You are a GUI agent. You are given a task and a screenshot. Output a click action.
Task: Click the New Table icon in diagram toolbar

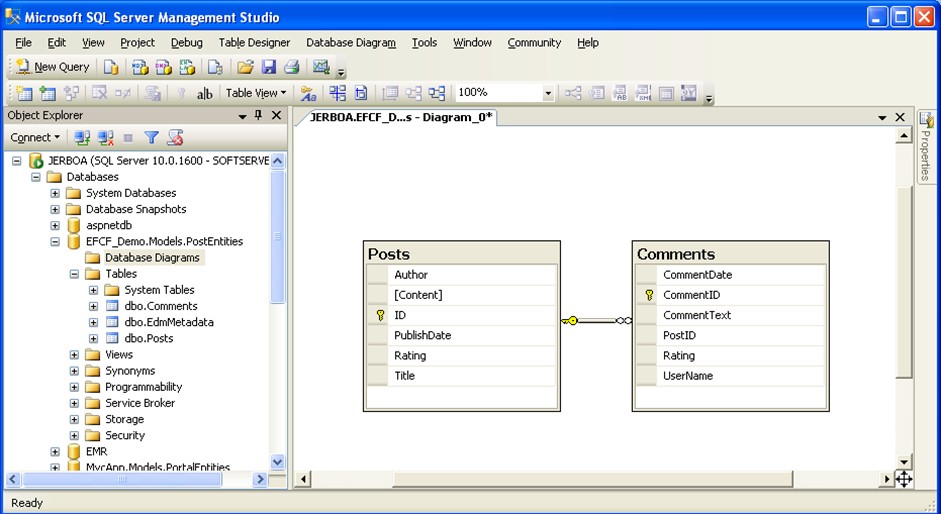24,93
